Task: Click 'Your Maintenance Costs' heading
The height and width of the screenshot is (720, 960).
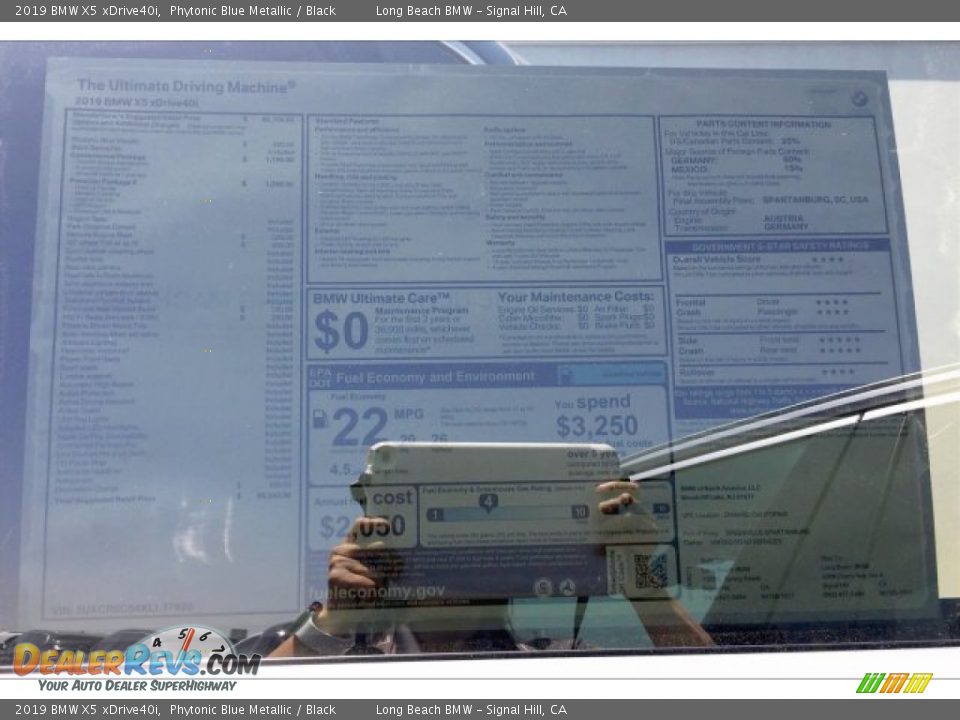Action: coord(575,297)
